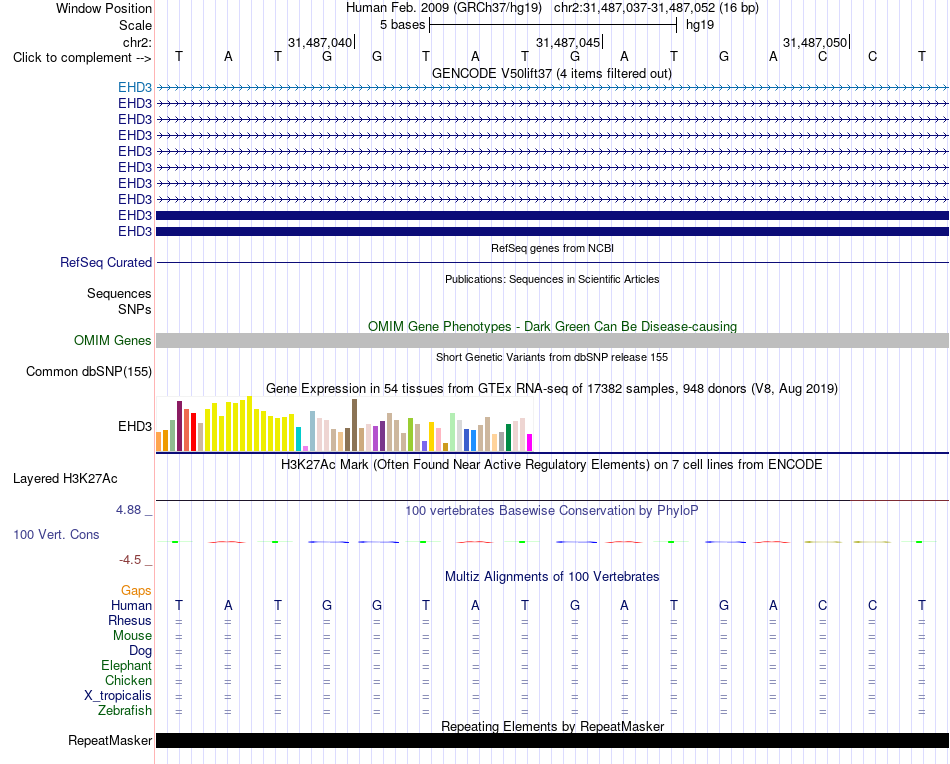The image size is (950, 764).
Task: Click 'Short Genetic Variants from dbSNP' title
Action: tap(552, 357)
